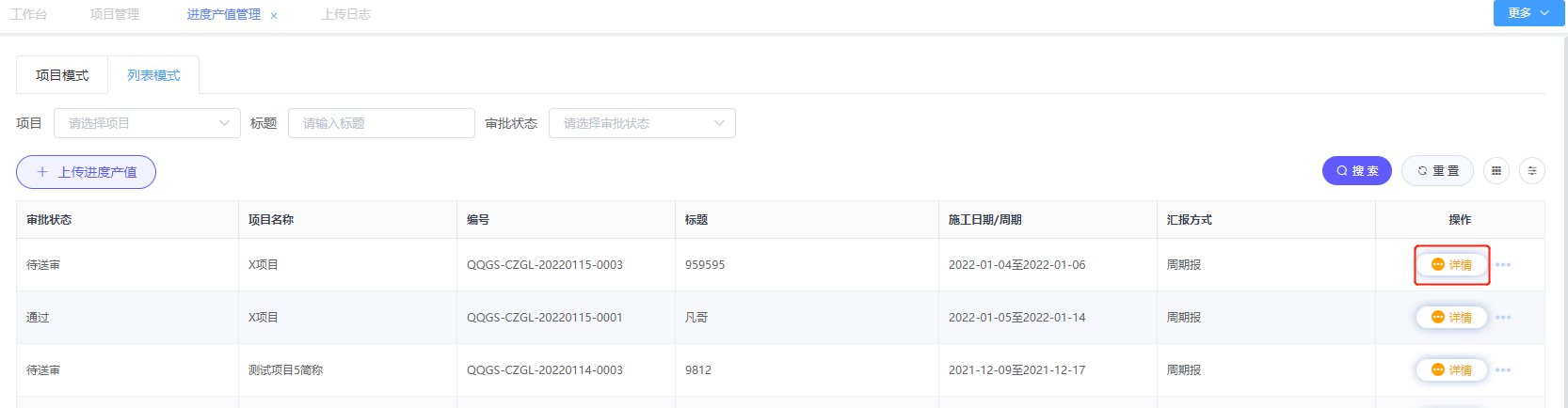1568x408 pixels.
Task: Open the 请选择审批状态 dropdown
Action: point(642,123)
